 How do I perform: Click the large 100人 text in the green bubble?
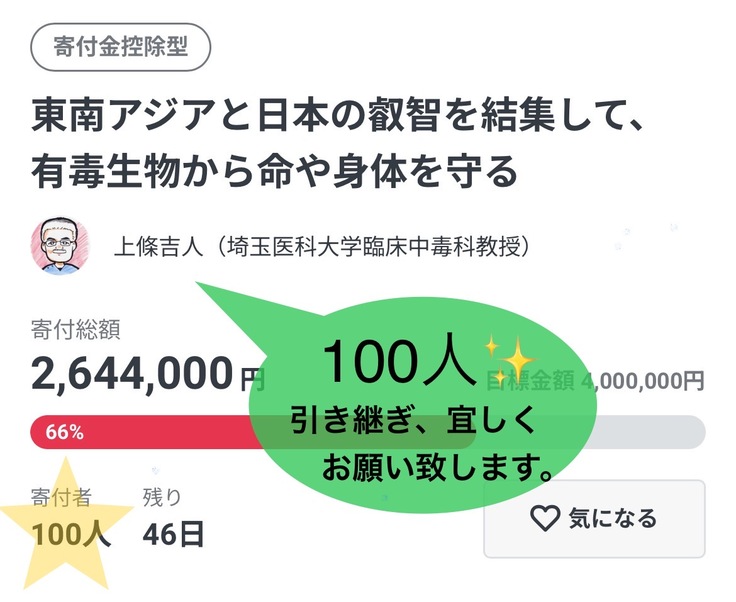[x=398, y=361]
